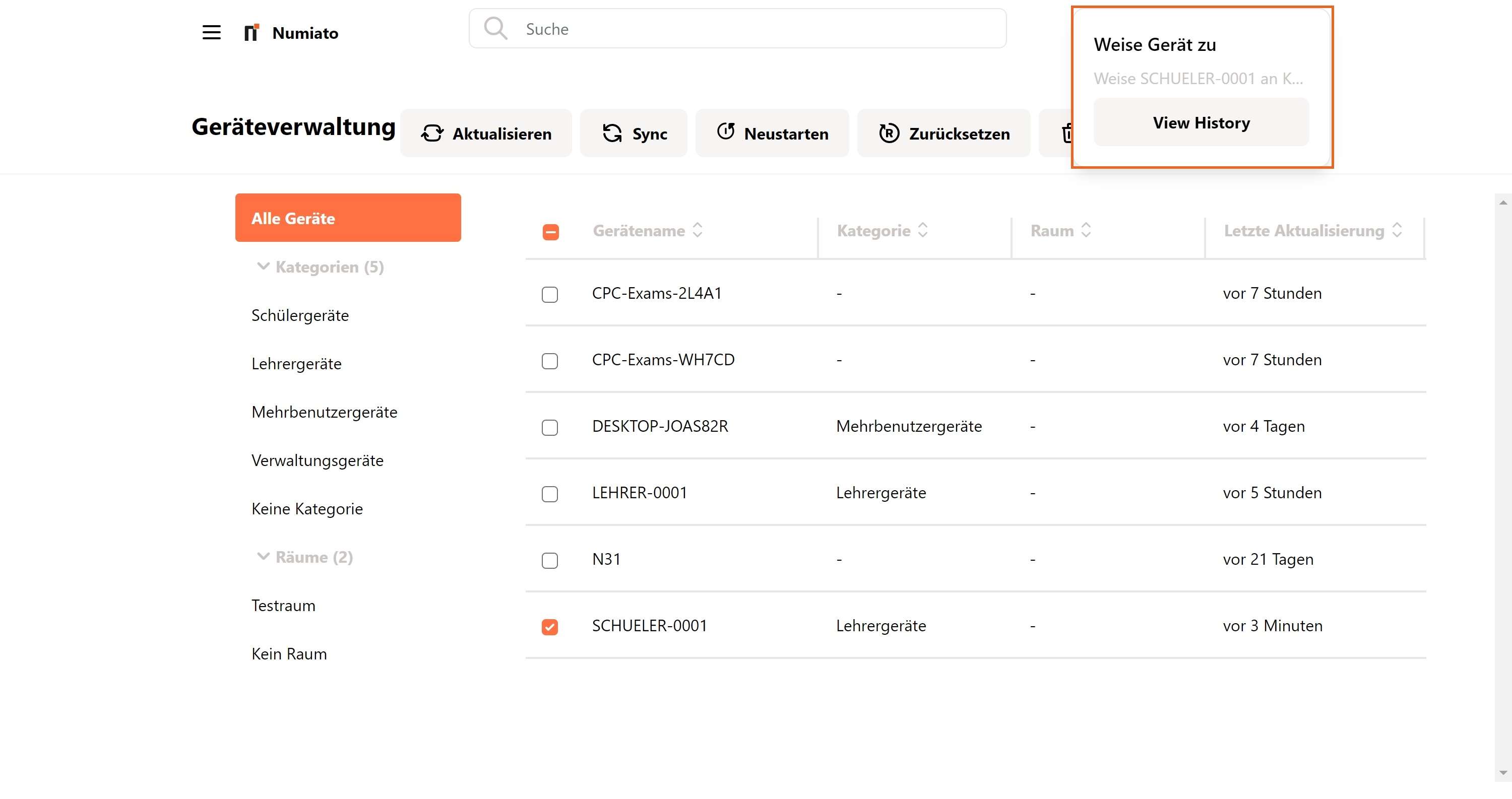Click 'vor 5 Stunden' update time
Image resolution: width=1512 pixels, height=799 pixels.
point(1272,492)
